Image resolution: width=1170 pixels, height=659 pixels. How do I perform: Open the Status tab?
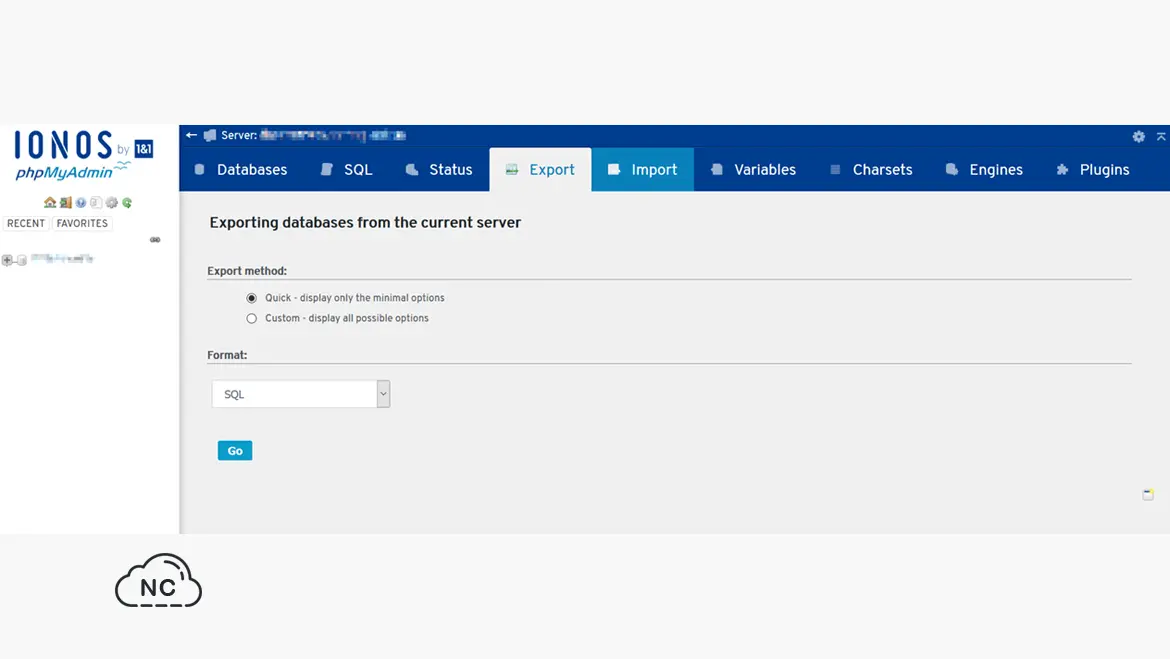tap(439, 169)
